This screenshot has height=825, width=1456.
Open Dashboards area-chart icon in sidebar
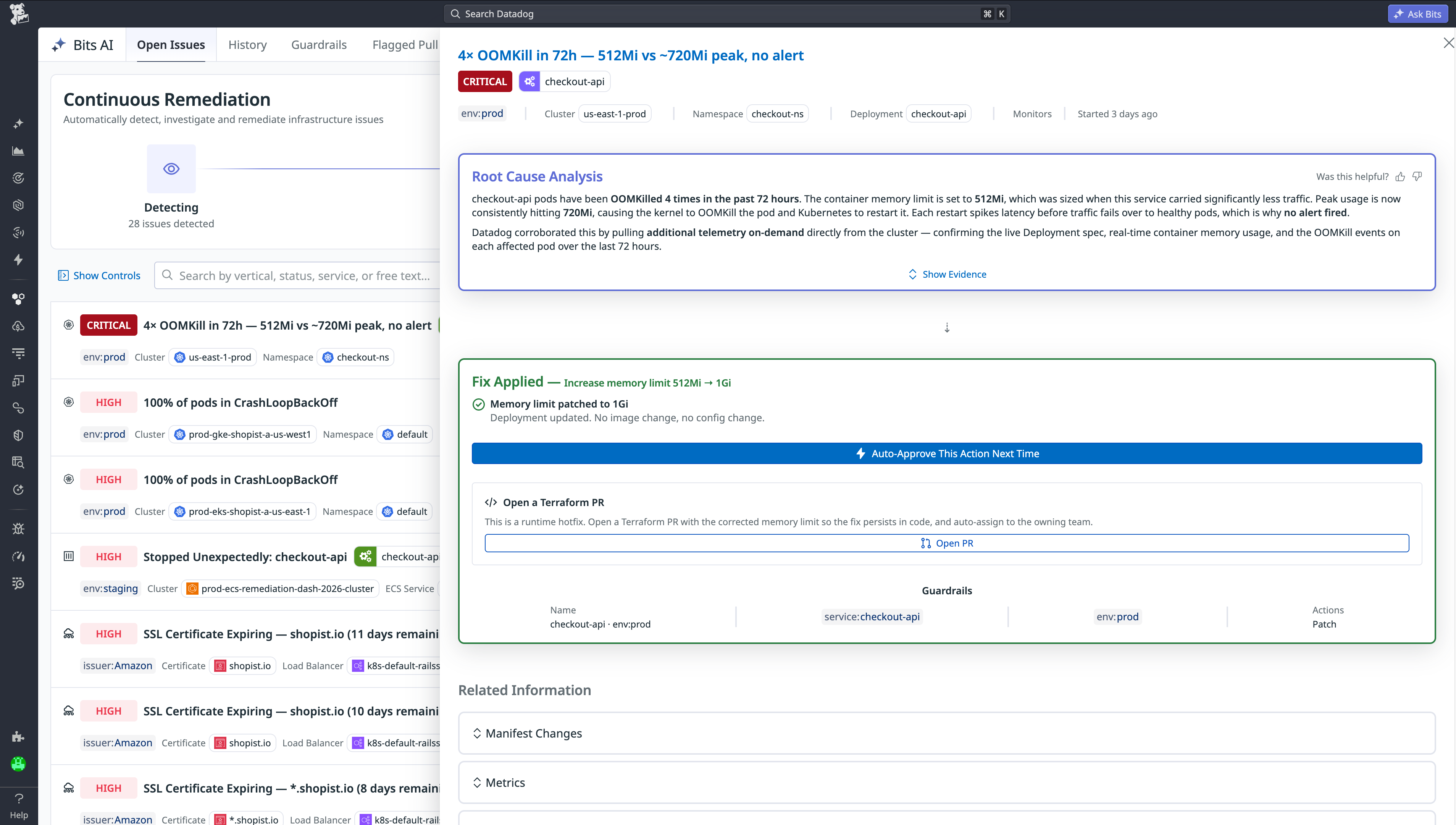(x=18, y=151)
